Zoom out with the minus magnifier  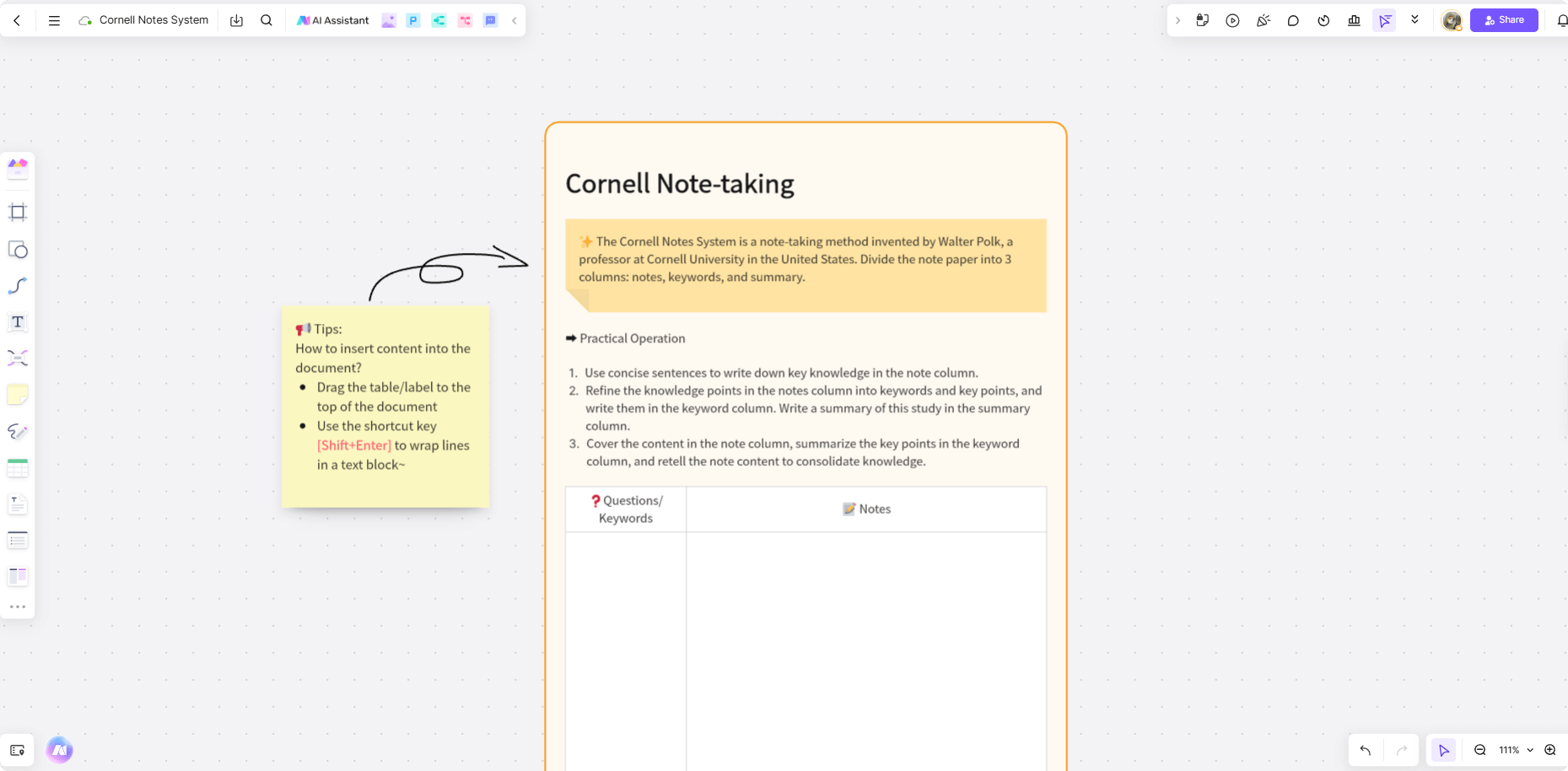click(x=1479, y=750)
